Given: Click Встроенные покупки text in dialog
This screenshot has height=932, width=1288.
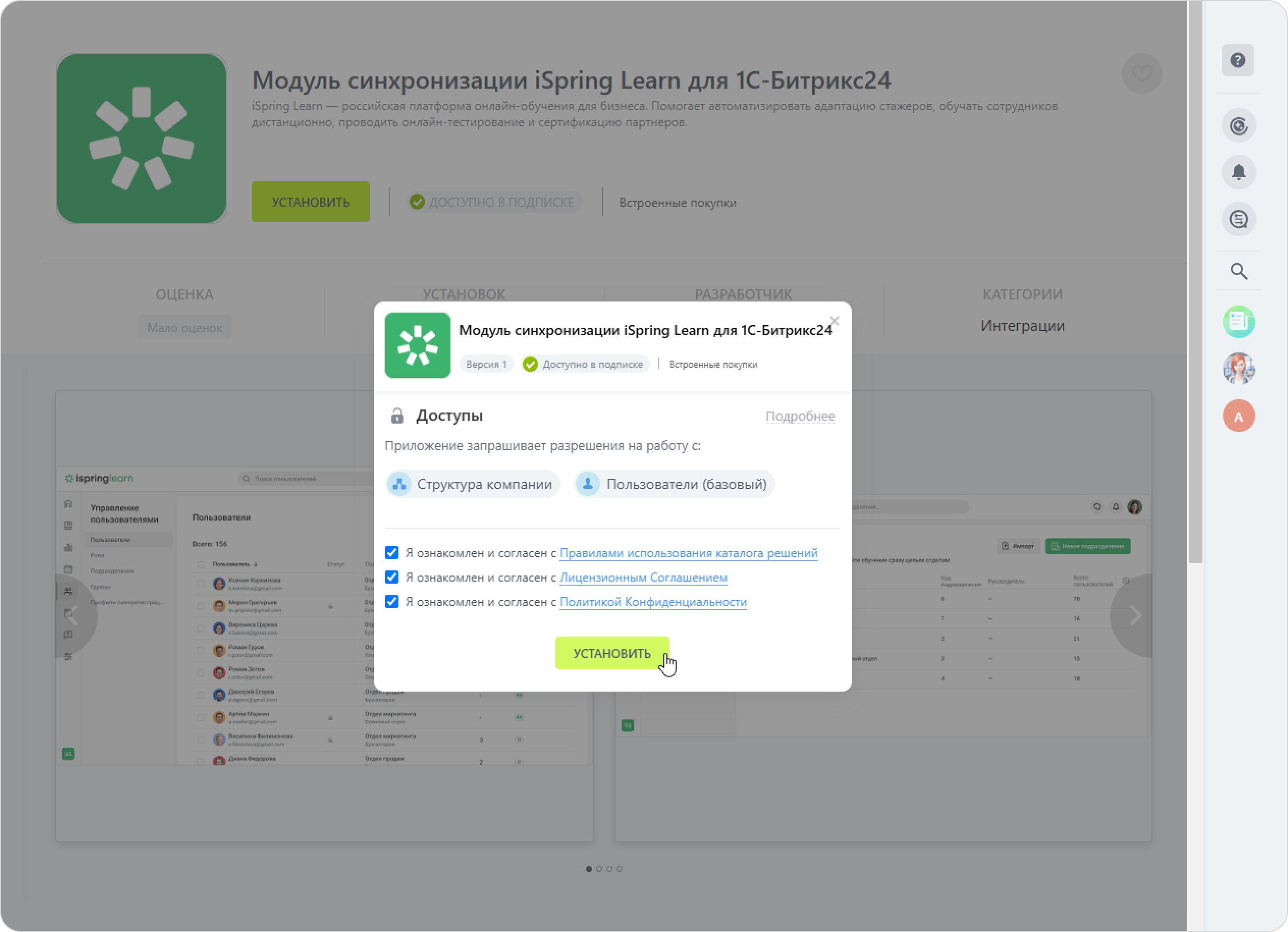Looking at the screenshot, I should click(713, 365).
